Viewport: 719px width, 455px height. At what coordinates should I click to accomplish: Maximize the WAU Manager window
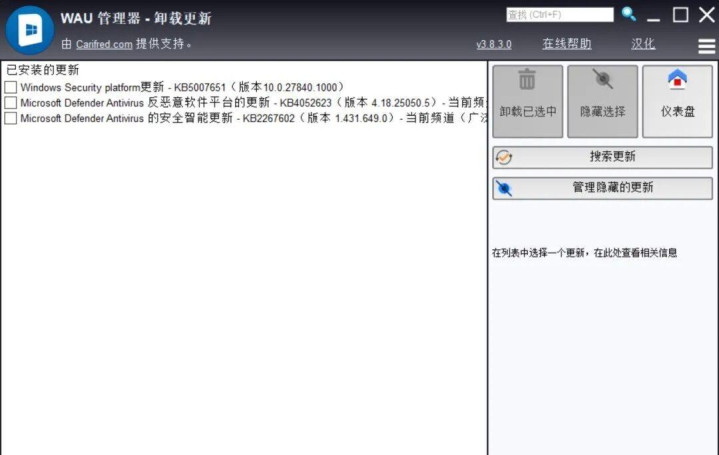pyautogui.click(x=680, y=15)
